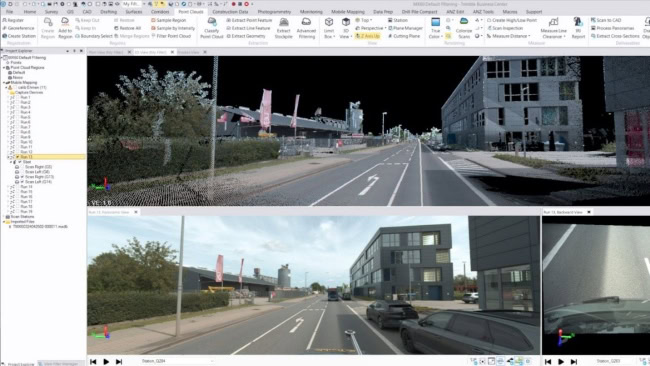Click the Add to Region icon
The width and height of the screenshot is (650, 366).
(x=65, y=28)
